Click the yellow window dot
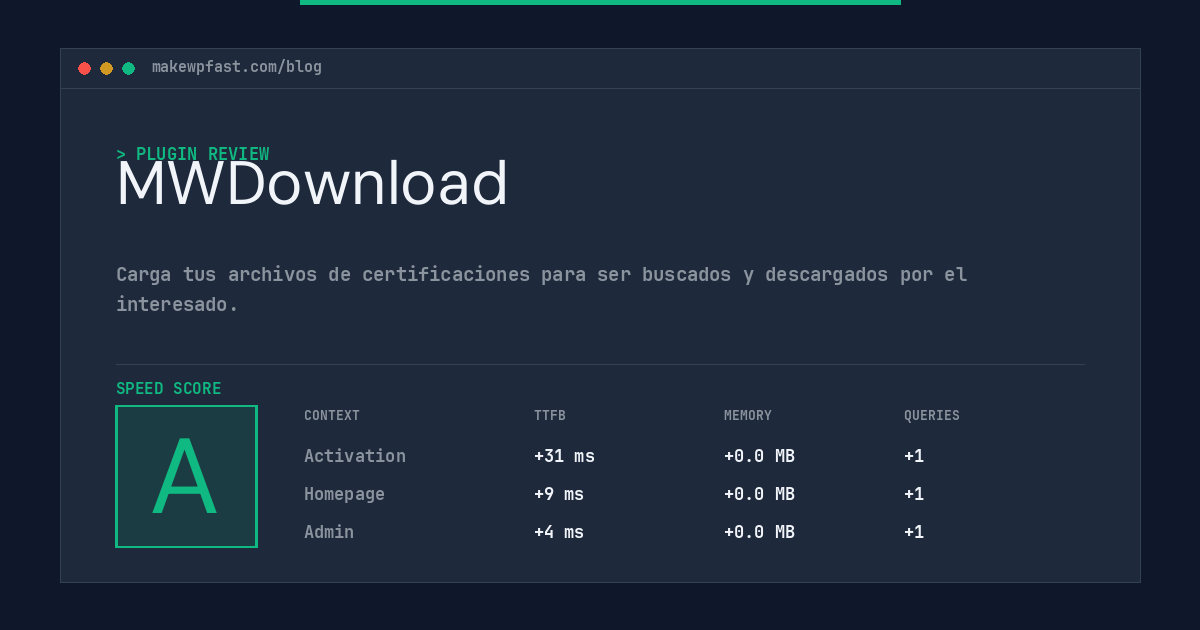This screenshot has height=630, width=1200. (106, 68)
